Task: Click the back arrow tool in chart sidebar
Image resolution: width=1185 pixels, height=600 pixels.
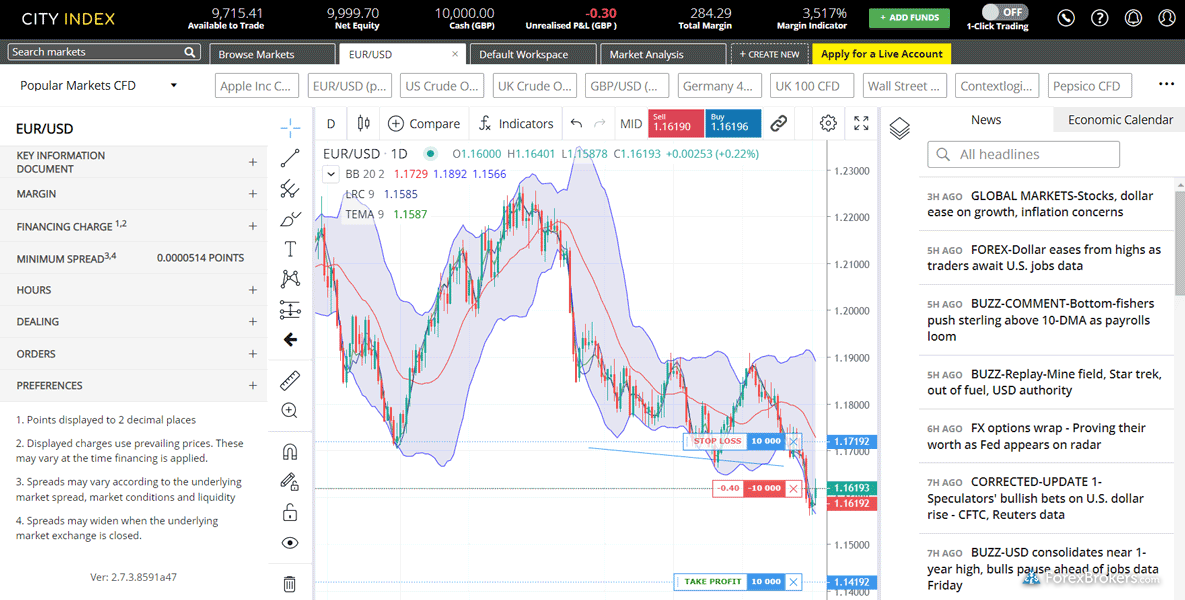Action: pyautogui.click(x=290, y=340)
